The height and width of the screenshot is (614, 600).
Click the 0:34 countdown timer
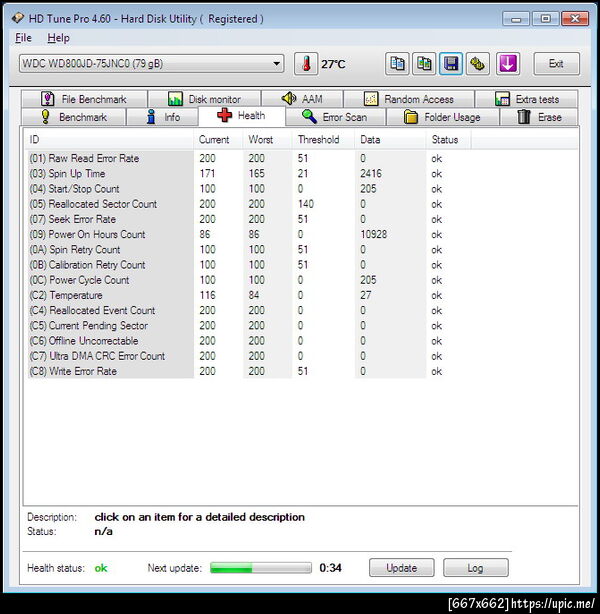[330, 568]
